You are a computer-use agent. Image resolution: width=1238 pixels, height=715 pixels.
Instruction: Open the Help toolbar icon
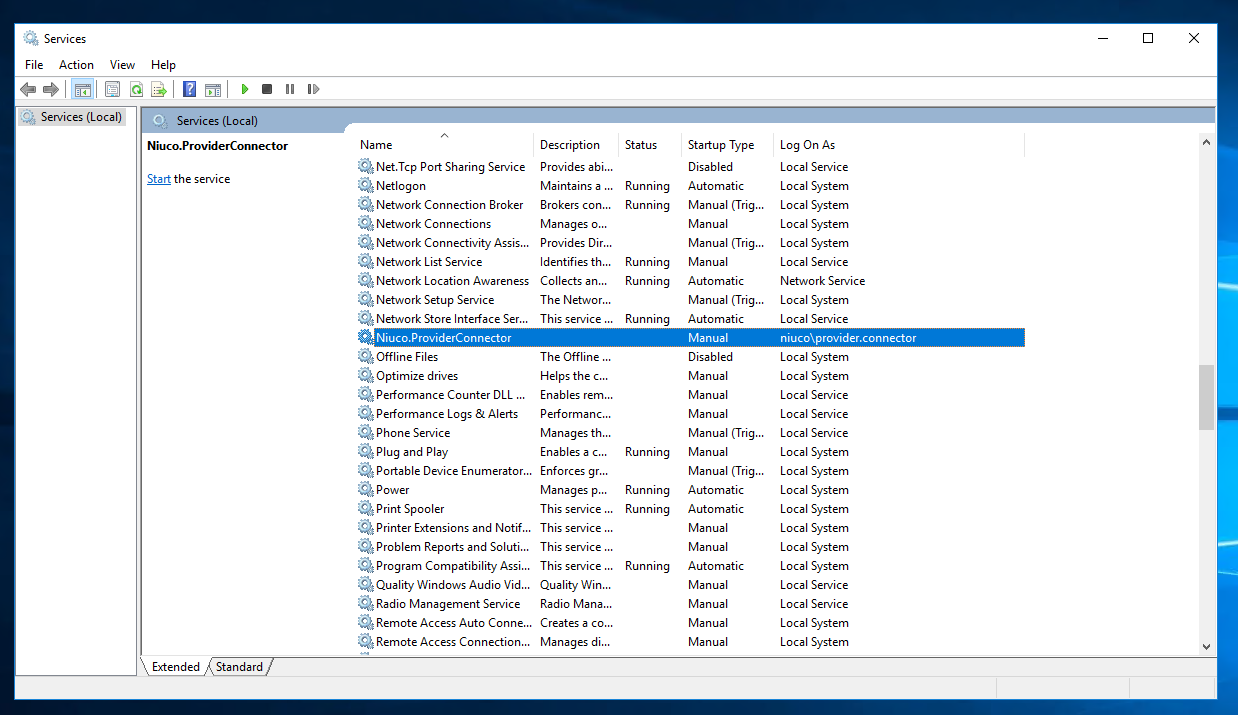(189, 89)
